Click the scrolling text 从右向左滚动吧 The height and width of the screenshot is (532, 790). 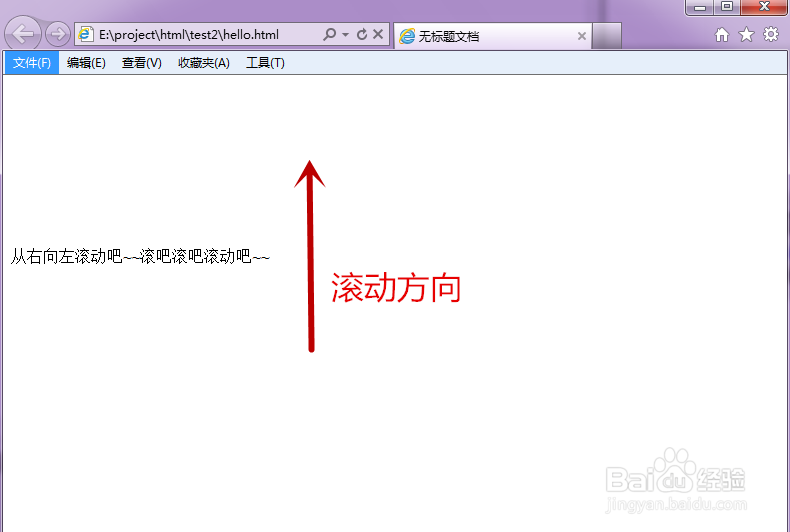(141, 256)
